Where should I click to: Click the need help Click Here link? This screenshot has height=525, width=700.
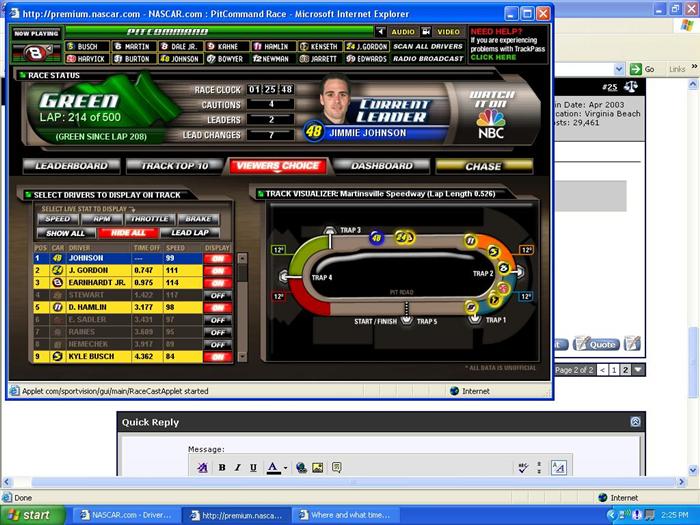tap(493, 57)
